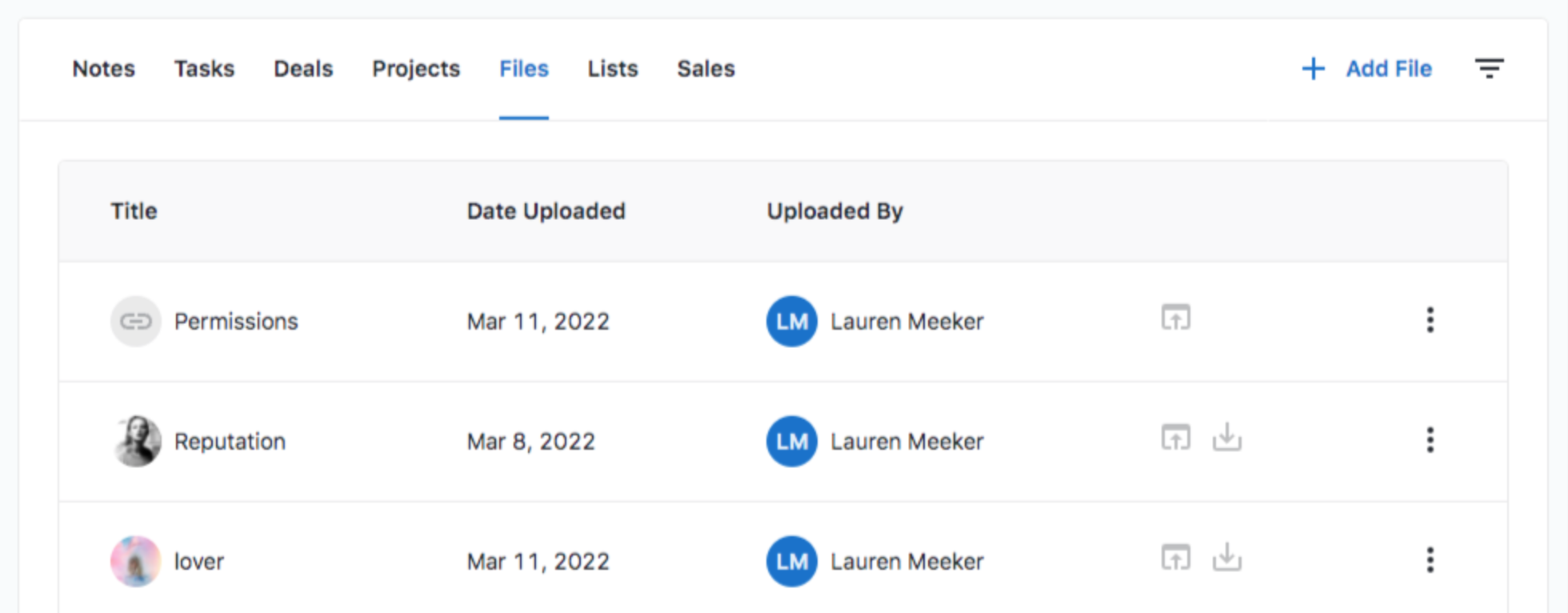Switch to the Tasks tab

point(205,69)
